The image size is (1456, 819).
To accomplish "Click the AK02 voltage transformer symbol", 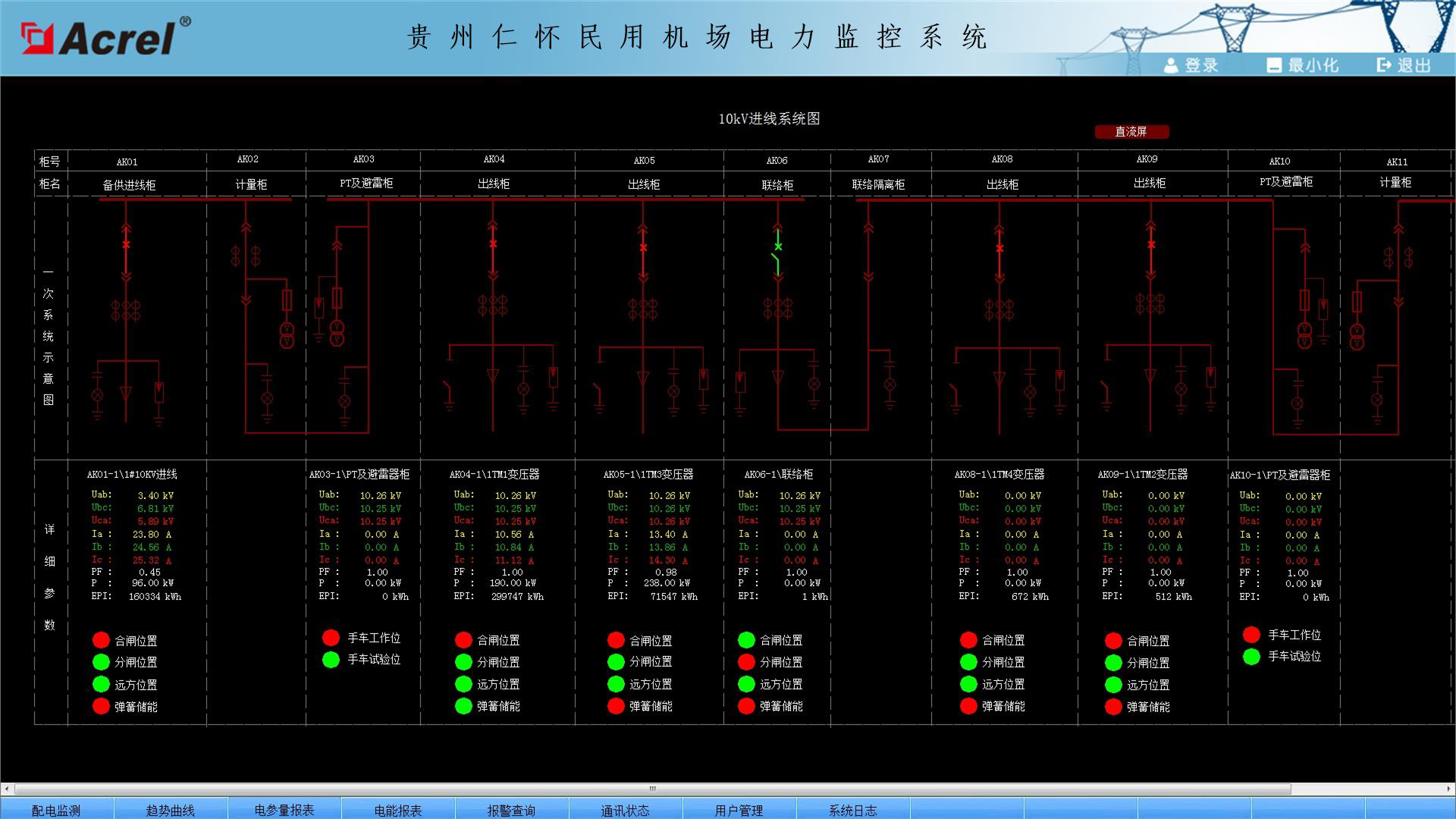I will click(287, 335).
